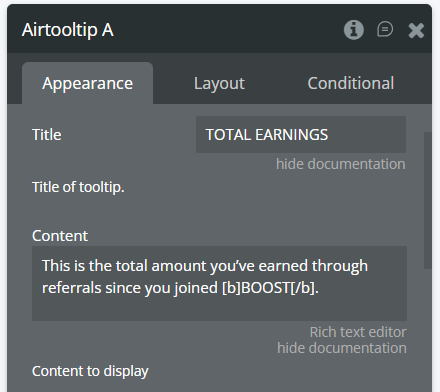Viewport: 440px width, 392px height.
Task: Focus the Title field containing TOTAL EARNINGS
Action: click(301, 135)
